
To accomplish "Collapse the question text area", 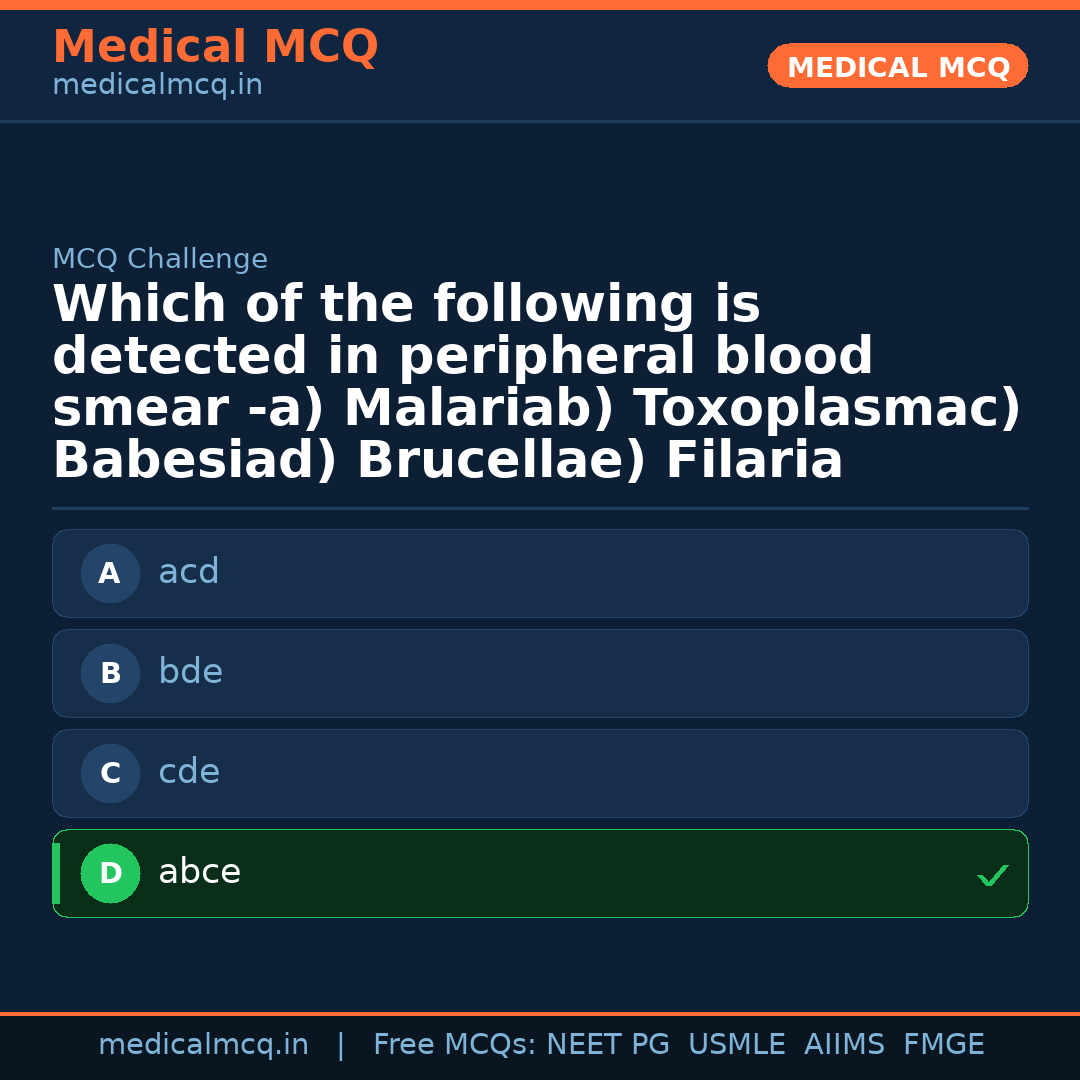I will tap(540, 380).
